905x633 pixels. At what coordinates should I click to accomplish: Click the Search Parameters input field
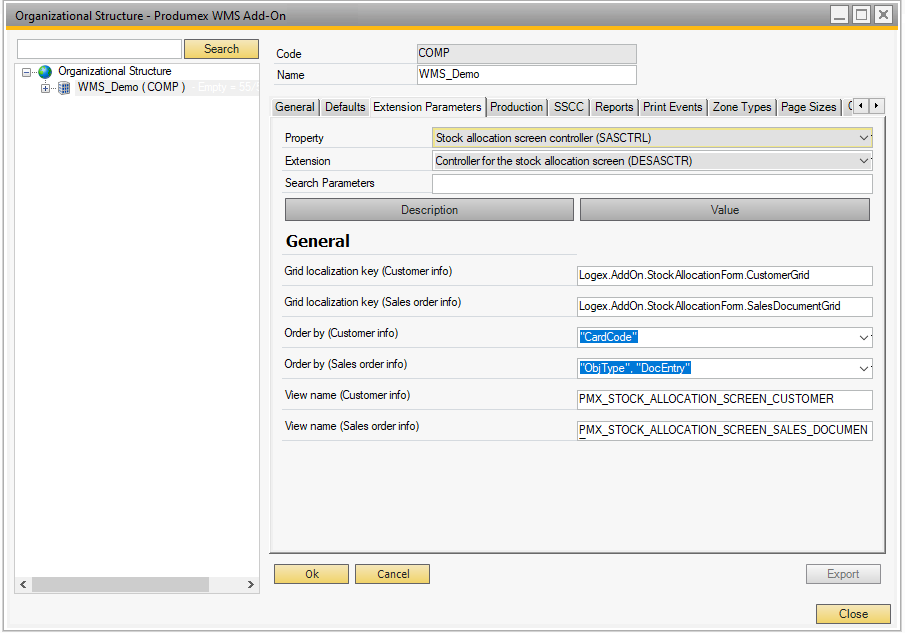pos(652,184)
